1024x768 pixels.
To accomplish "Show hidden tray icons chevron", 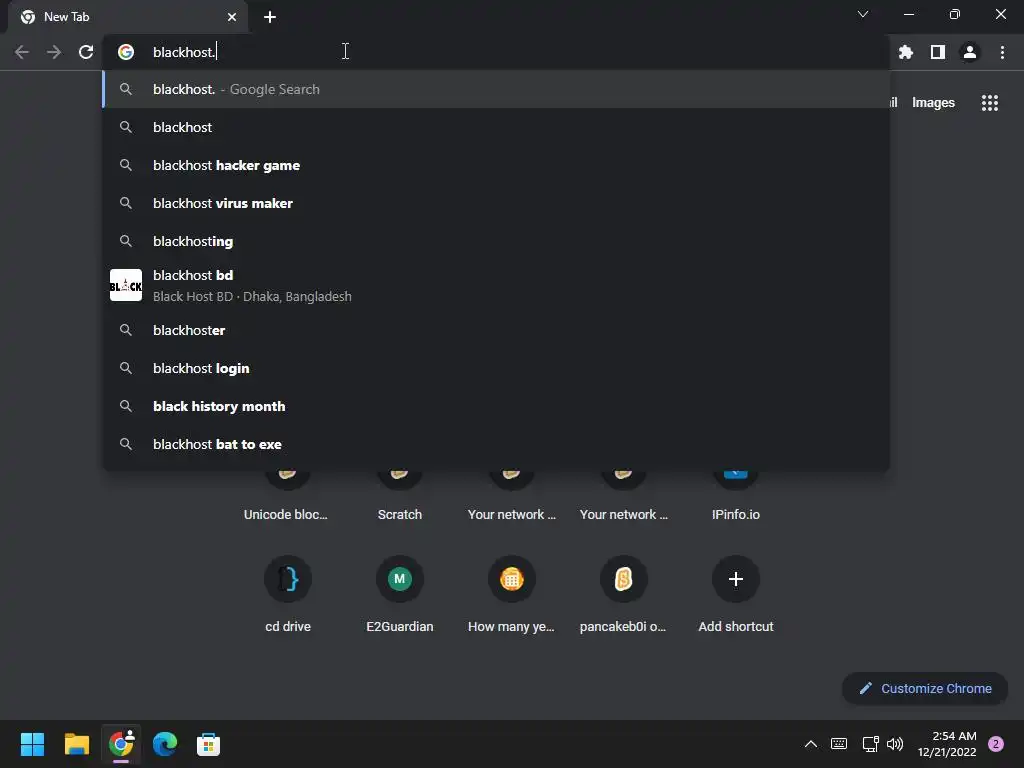I will 810,744.
